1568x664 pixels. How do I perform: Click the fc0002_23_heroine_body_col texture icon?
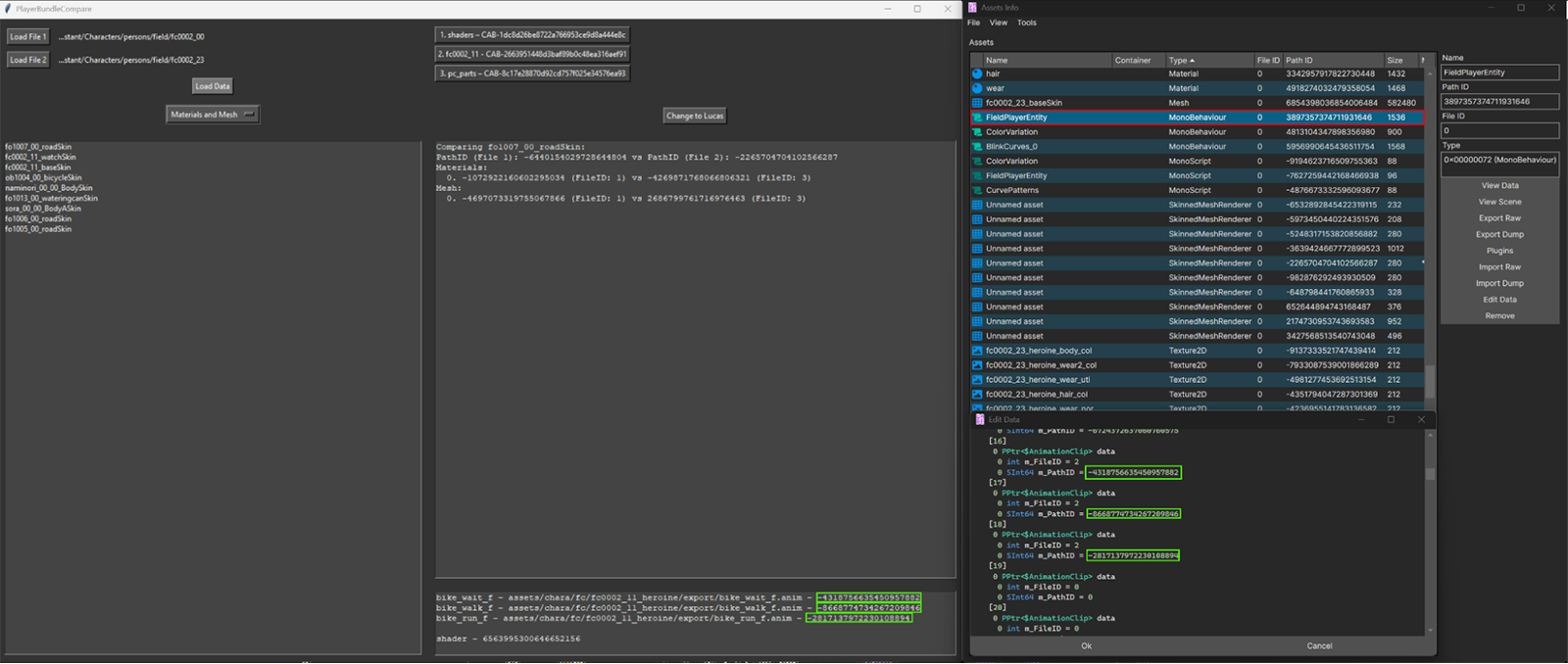click(x=977, y=351)
